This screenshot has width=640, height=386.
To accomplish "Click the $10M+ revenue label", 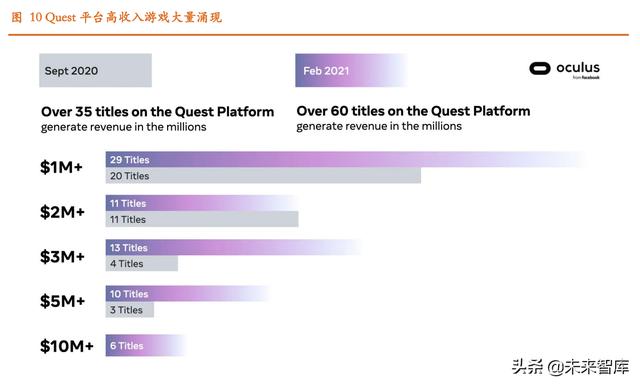I will [67, 346].
